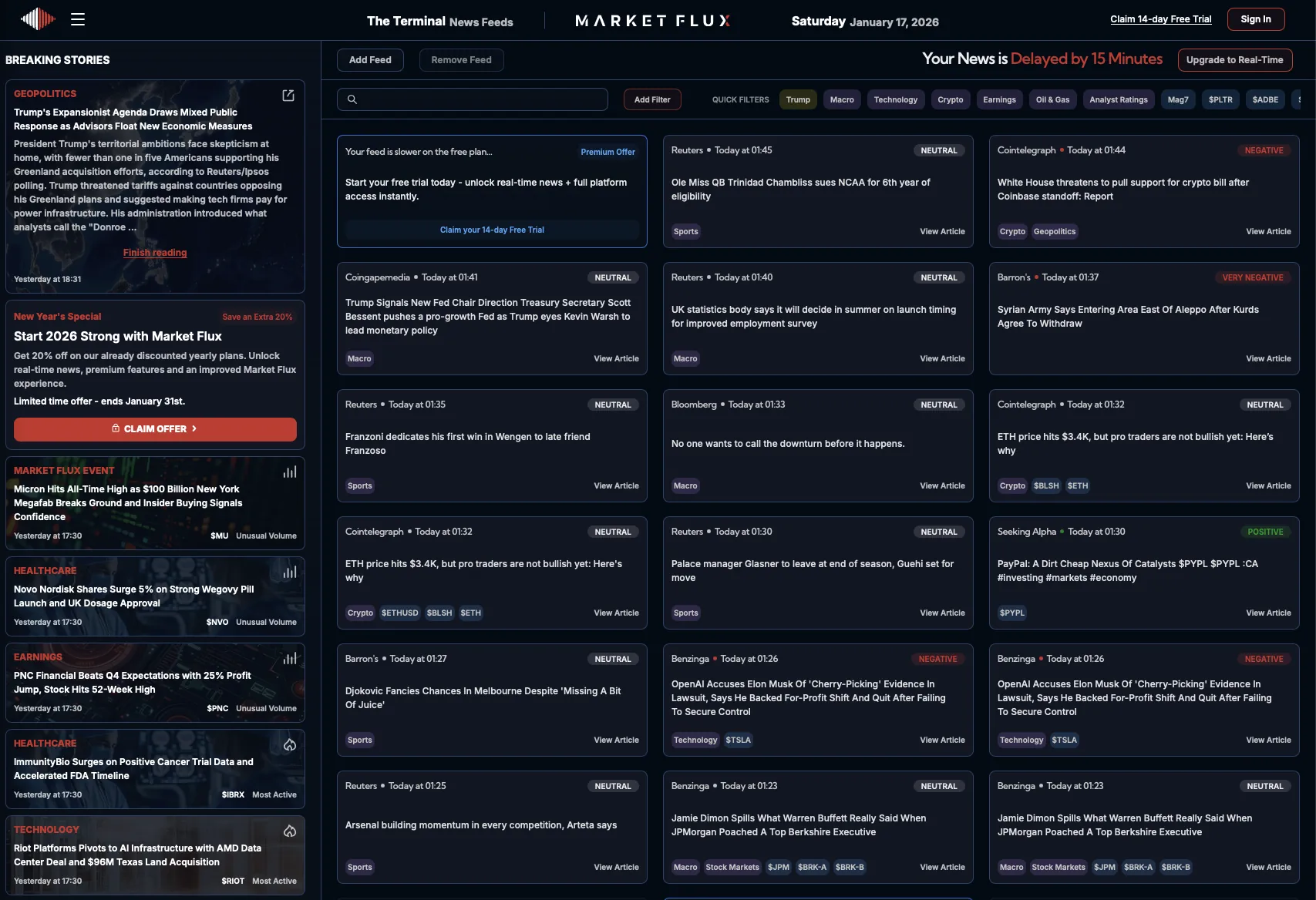Viewport: 1316px width, 900px height.
Task: Click the chart icon on the Novo Nordisk story
Action: [290, 572]
